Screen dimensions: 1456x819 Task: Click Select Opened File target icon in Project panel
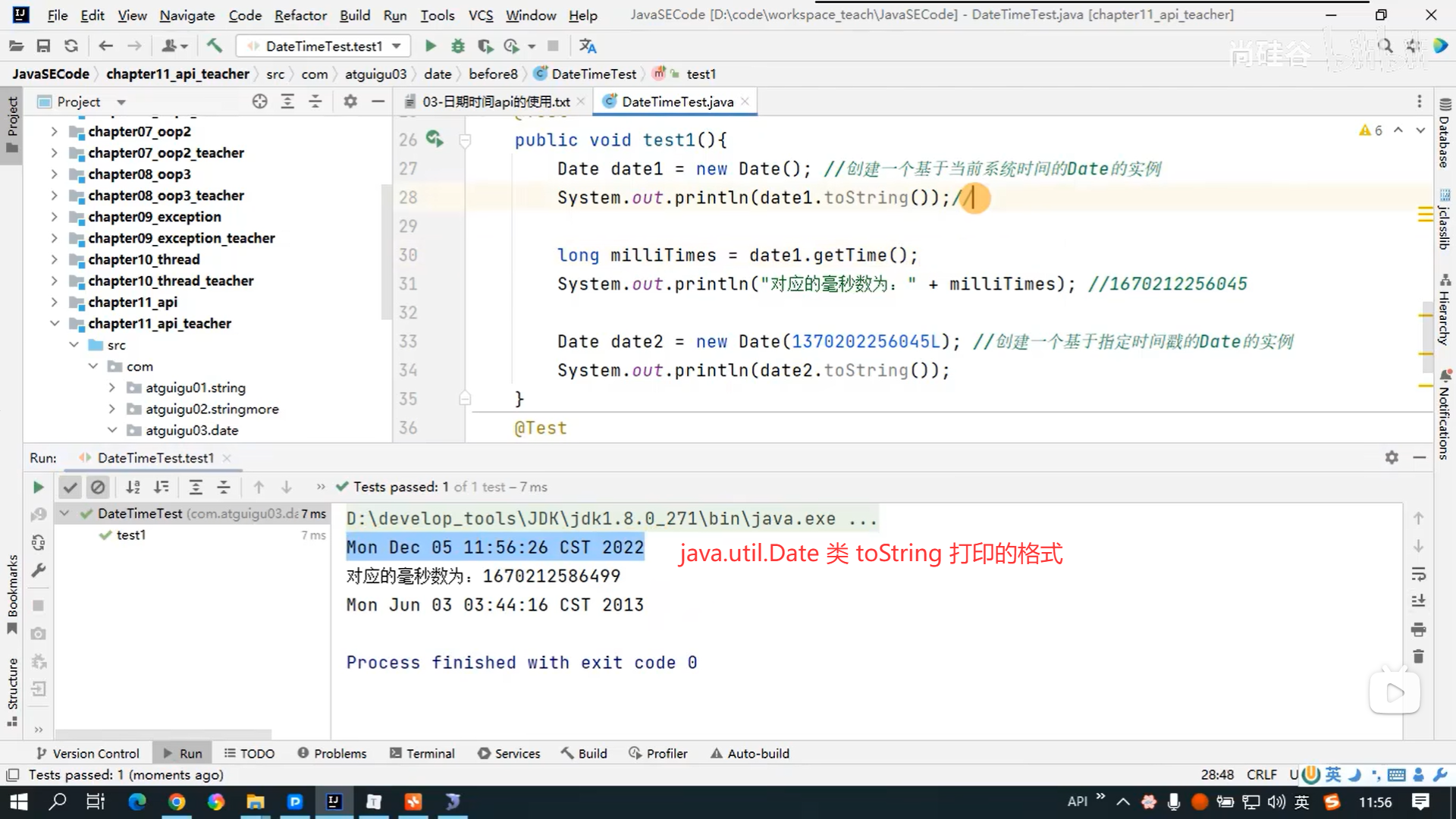point(259,102)
